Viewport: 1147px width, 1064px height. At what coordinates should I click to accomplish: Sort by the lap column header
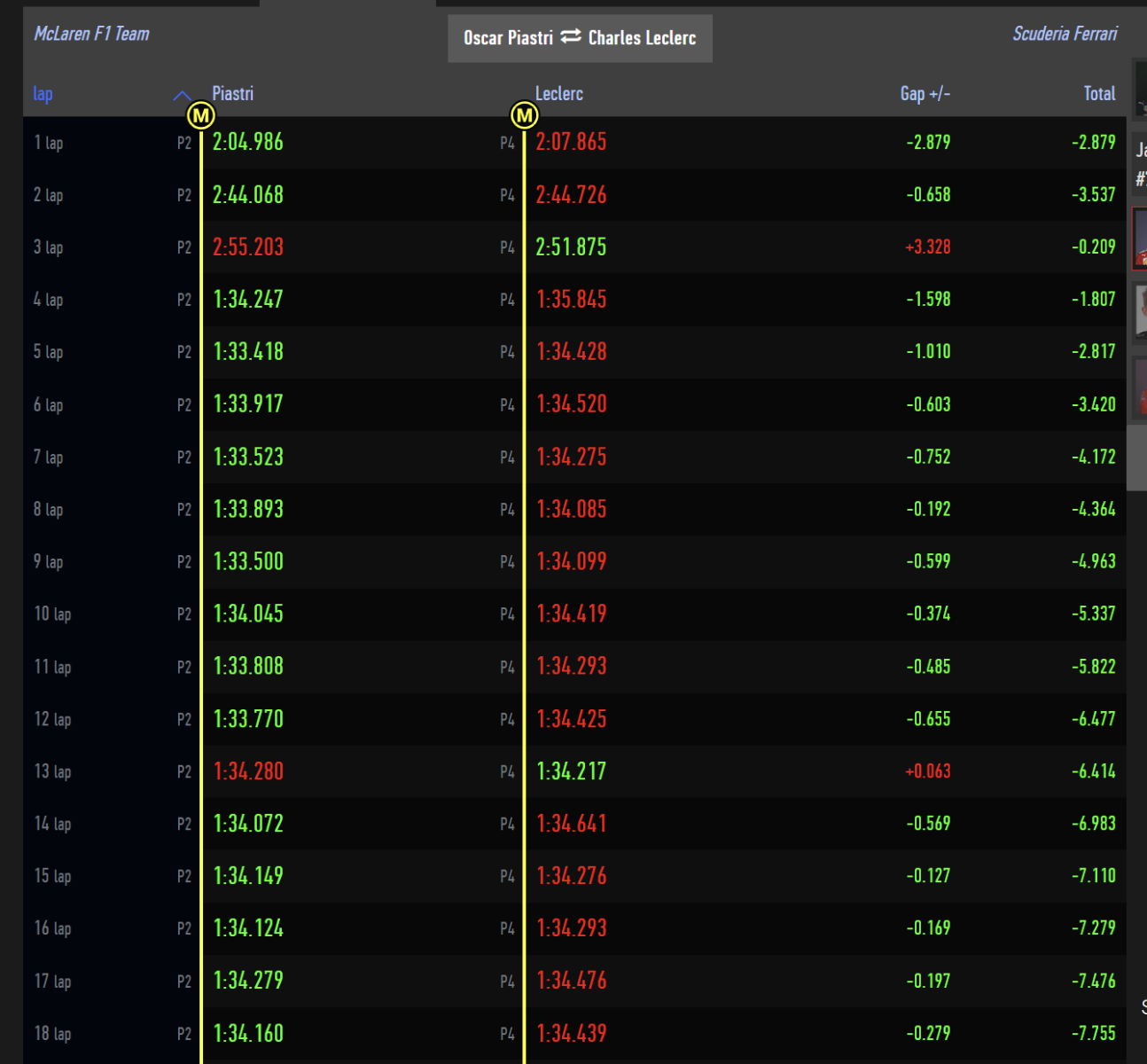pos(43,94)
